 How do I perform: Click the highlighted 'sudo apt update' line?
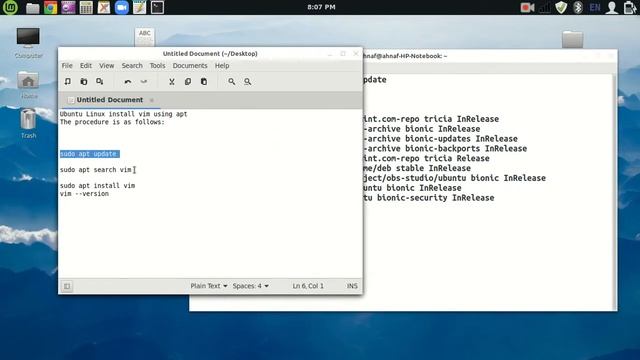pyautogui.click(x=89, y=154)
